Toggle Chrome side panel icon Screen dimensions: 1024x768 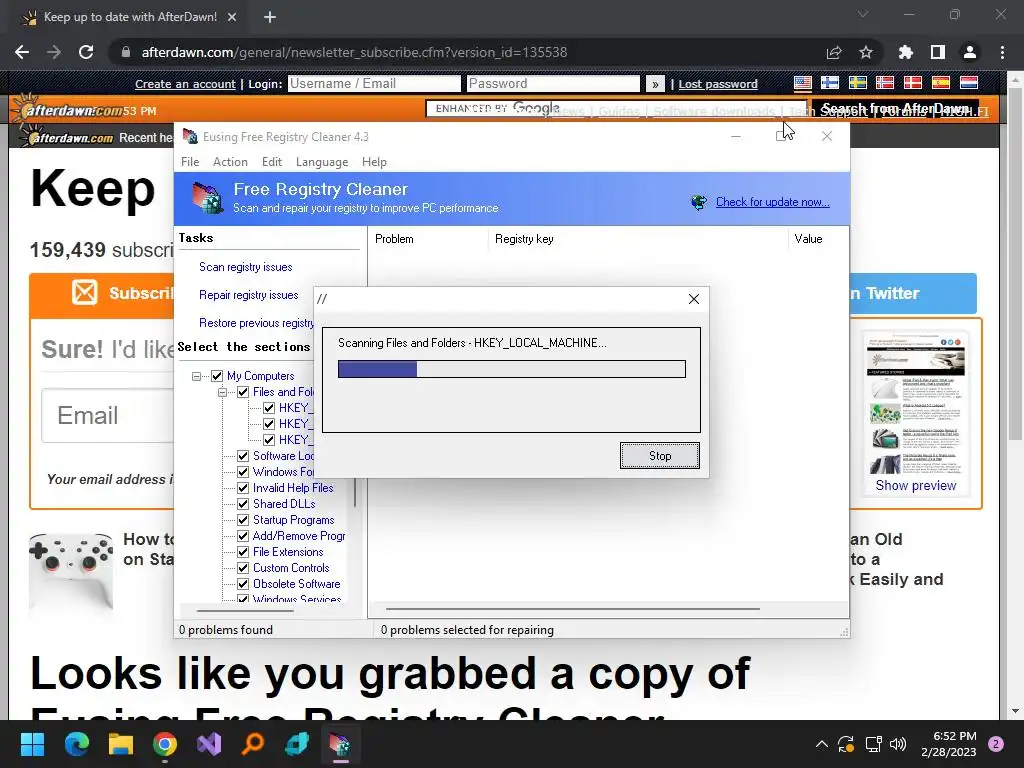pyautogui.click(x=938, y=52)
